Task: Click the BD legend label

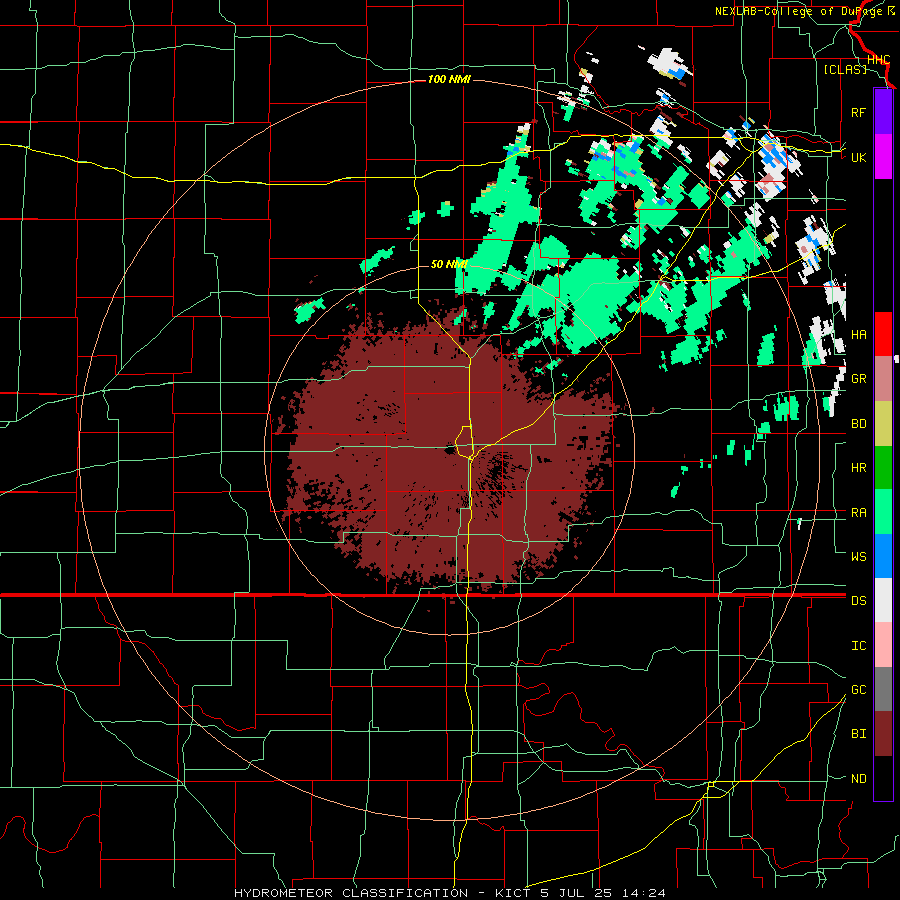Action: (858, 423)
